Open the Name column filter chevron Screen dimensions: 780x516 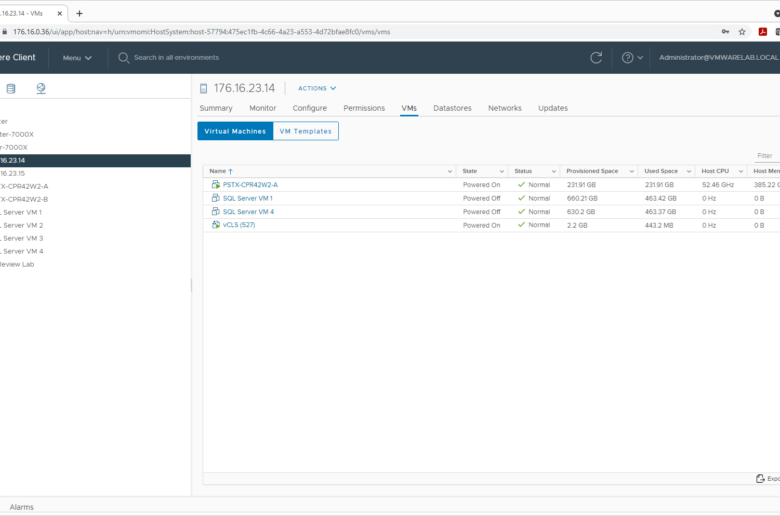450,171
